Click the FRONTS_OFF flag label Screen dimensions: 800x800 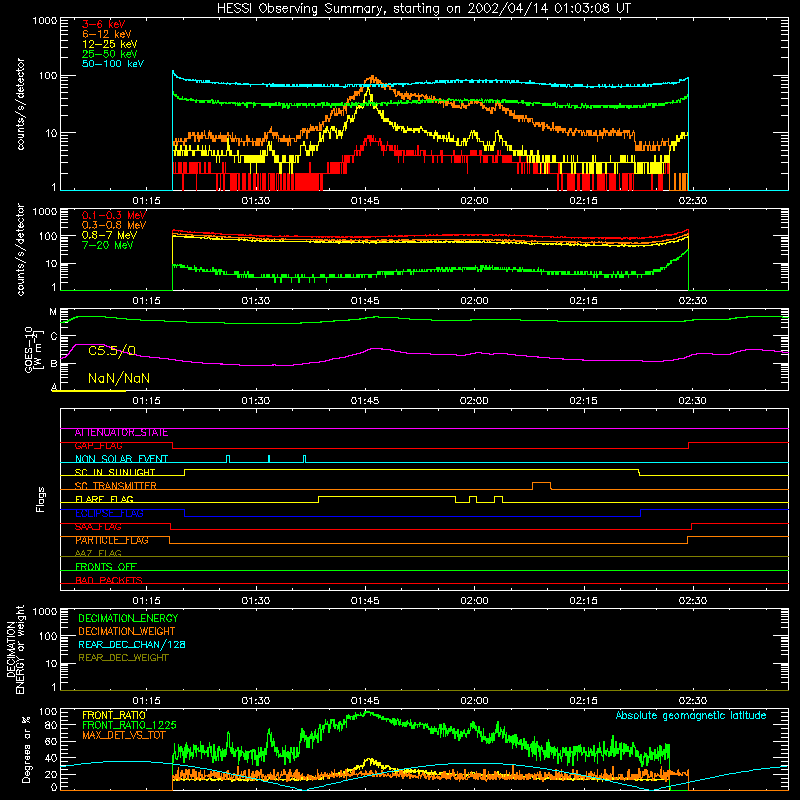tap(106, 567)
